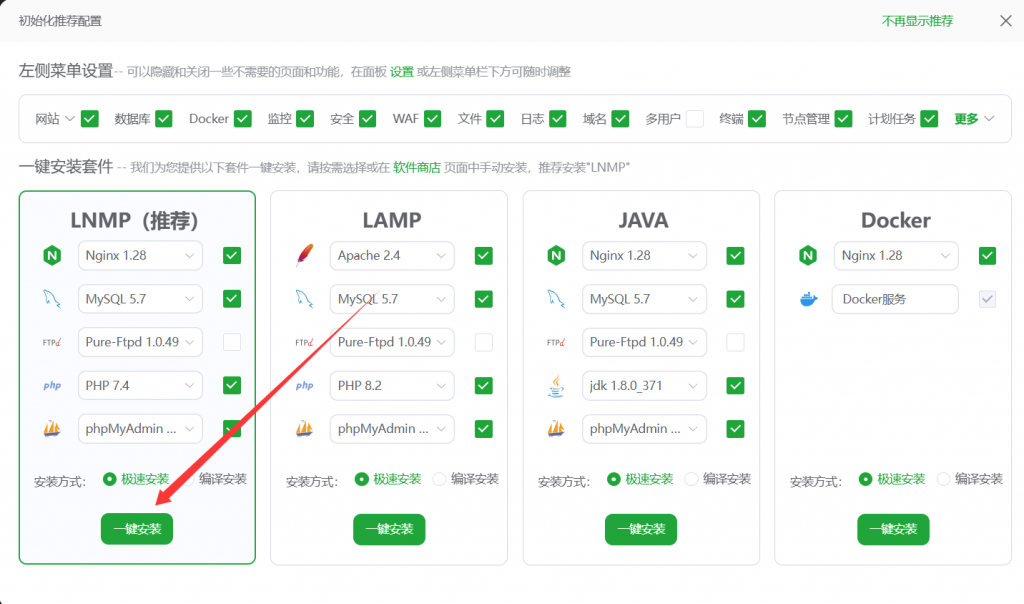Click the Docker whale icon
This screenshot has height=604, width=1024.
[808, 299]
